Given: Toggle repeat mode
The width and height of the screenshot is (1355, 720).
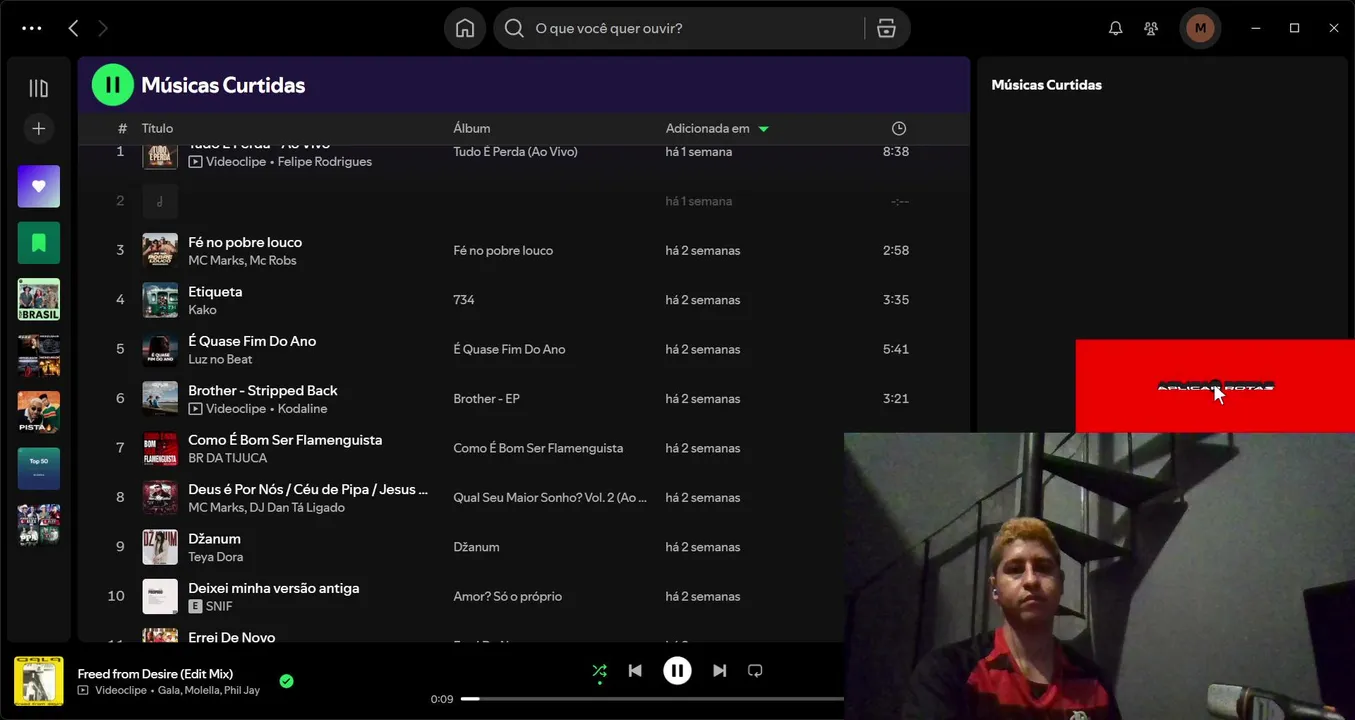Looking at the screenshot, I should coord(755,671).
